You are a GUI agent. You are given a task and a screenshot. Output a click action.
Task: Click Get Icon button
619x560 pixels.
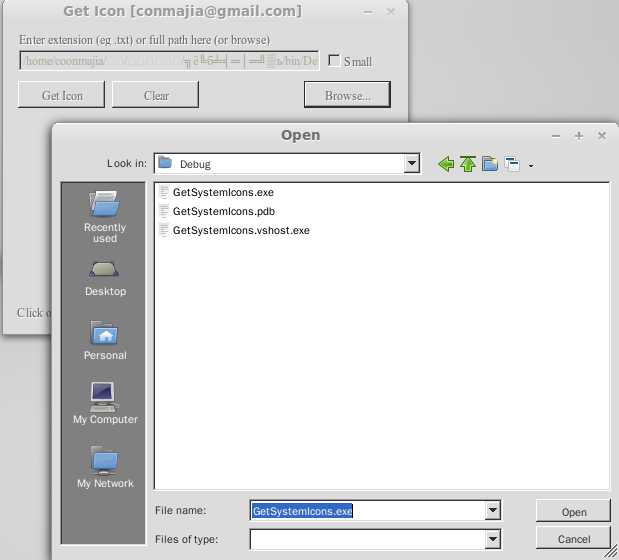click(62, 95)
